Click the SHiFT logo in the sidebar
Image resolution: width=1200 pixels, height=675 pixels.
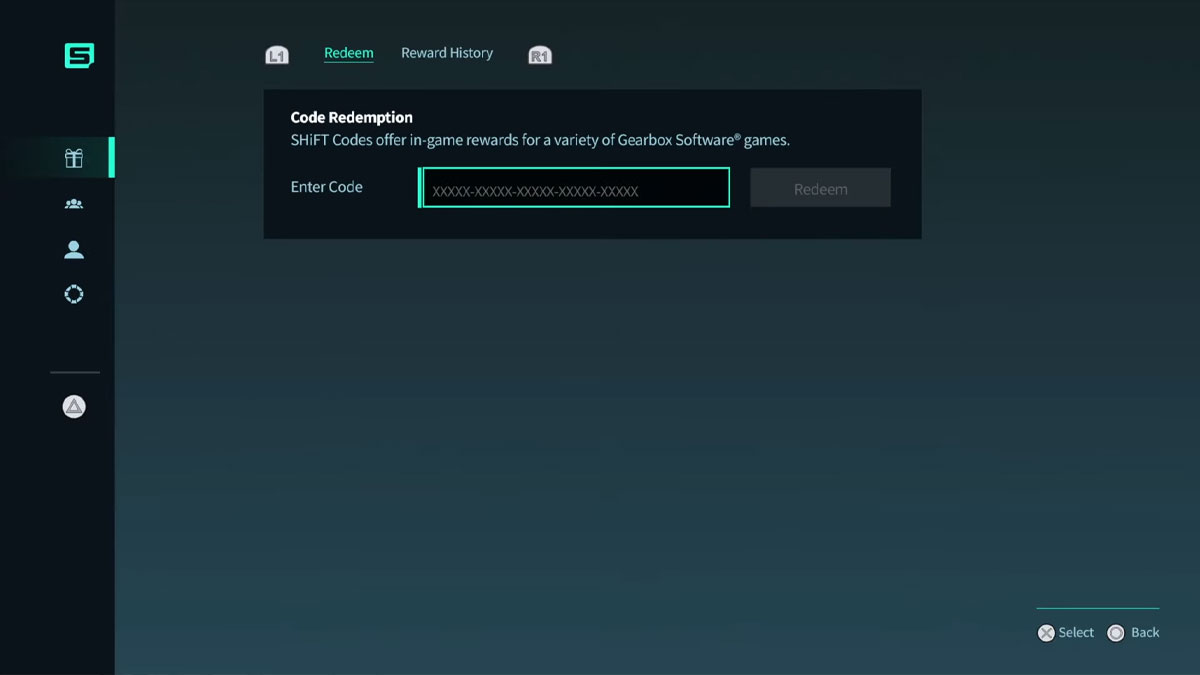point(79,56)
